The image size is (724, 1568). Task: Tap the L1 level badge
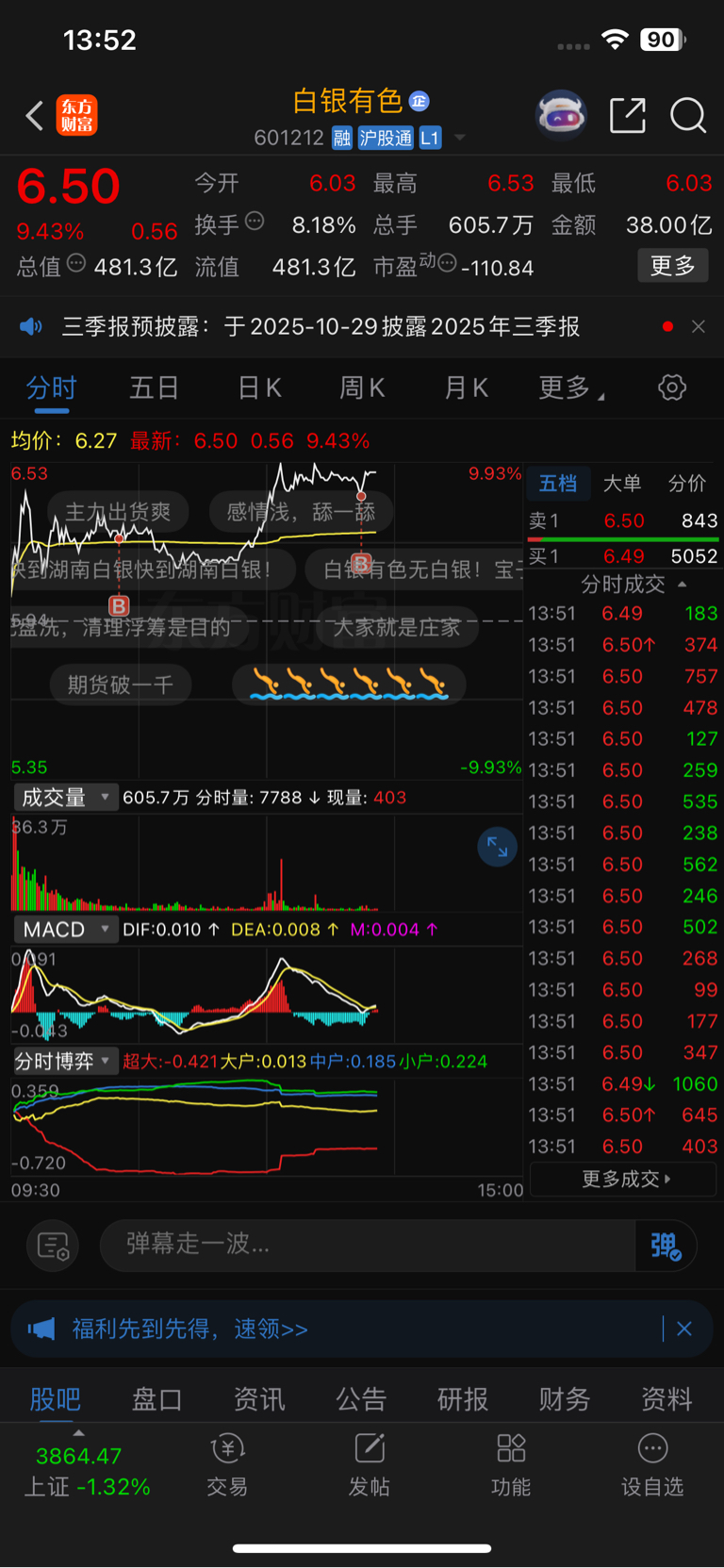click(x=430, y=138)
